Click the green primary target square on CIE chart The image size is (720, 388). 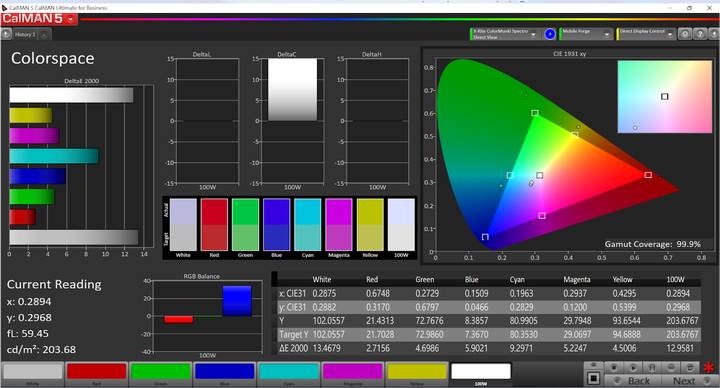tap(535, 113)
